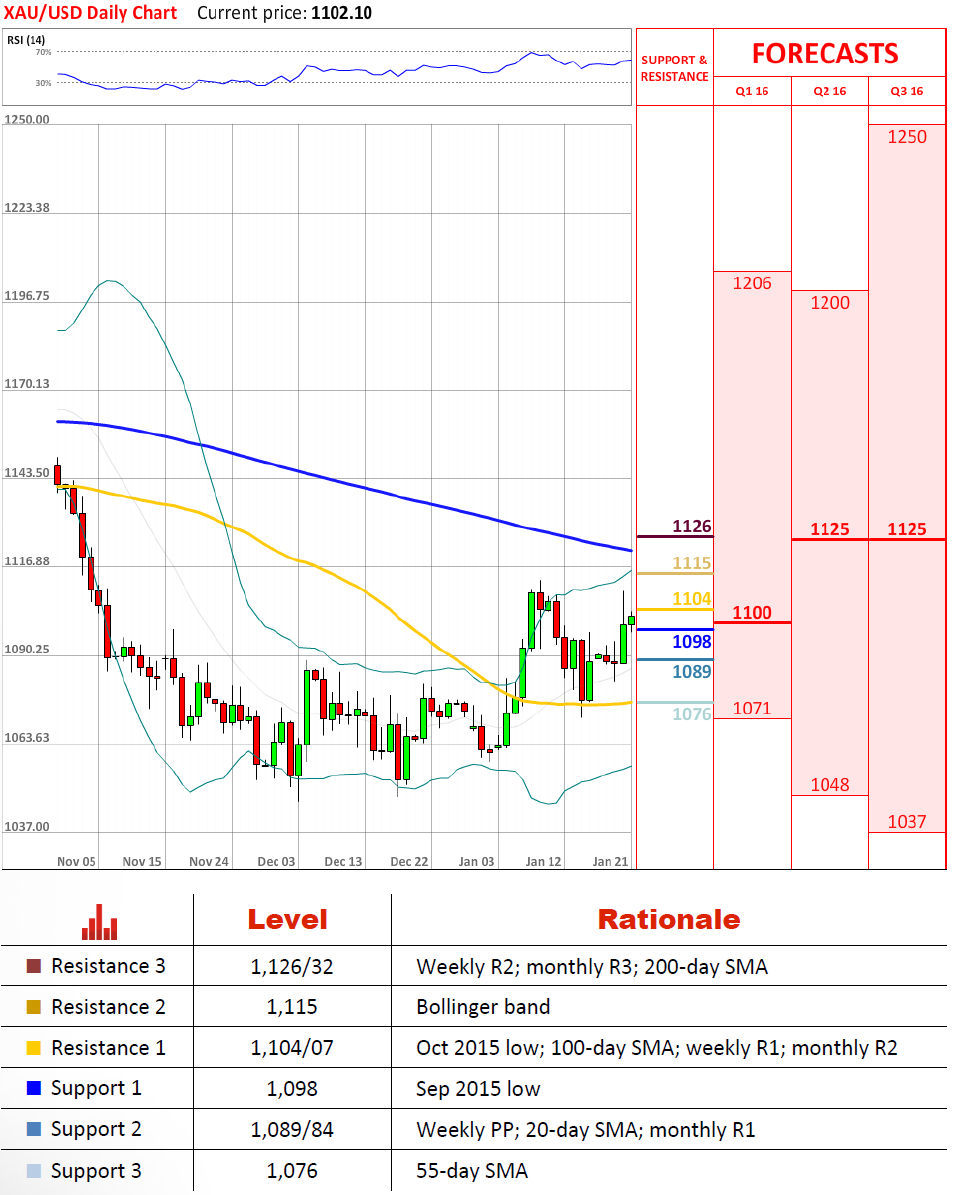Click the 1126 resistance level marker

coord(691,526)
